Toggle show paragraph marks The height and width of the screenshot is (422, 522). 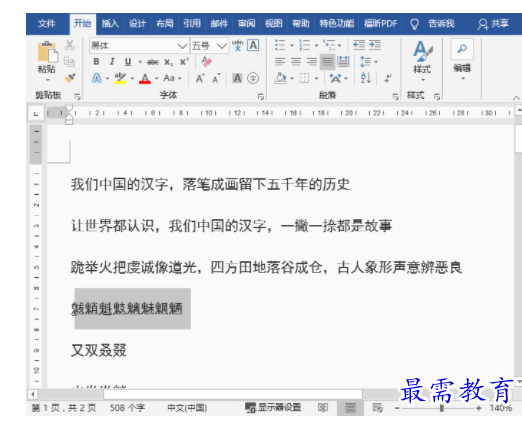387,79
